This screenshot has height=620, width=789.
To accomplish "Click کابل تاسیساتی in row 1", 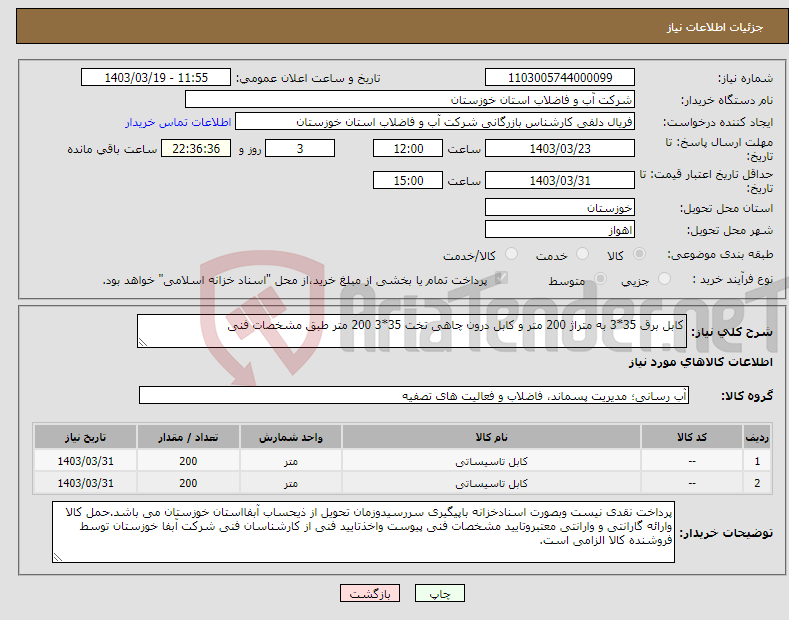I will 491,461.
